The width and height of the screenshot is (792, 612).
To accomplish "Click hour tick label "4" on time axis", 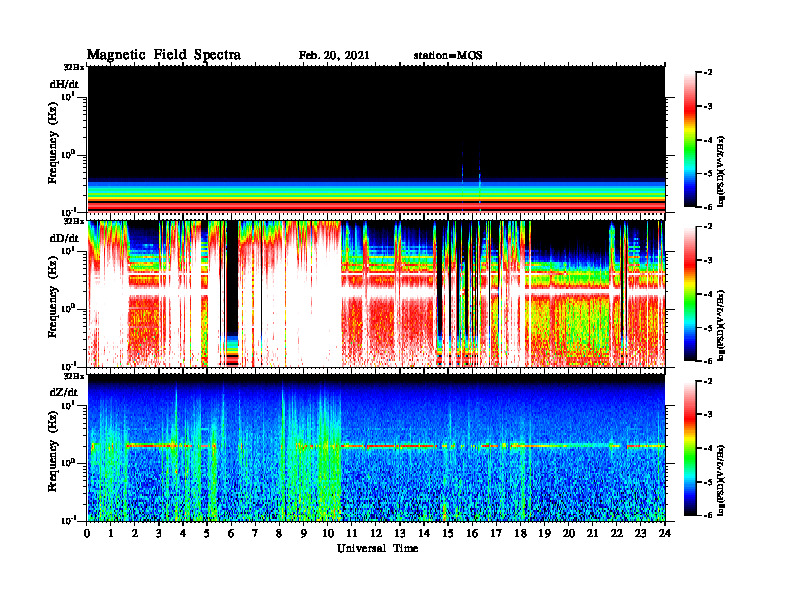I will coord(183,534).
